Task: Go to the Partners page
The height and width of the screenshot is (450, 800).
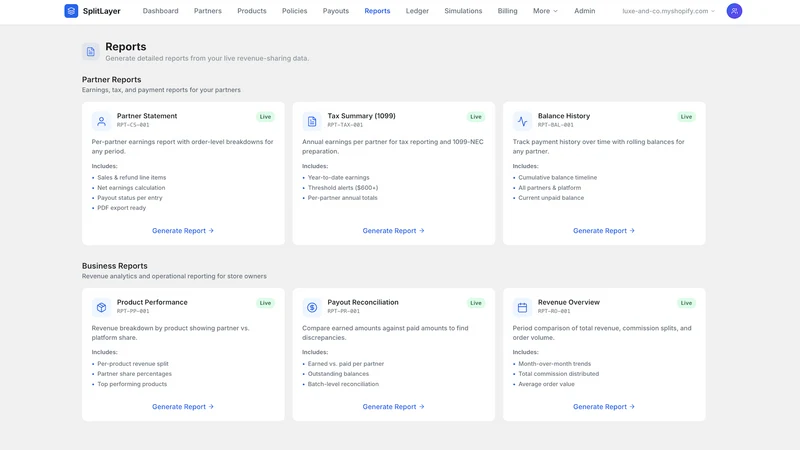Action: (208, 11)
